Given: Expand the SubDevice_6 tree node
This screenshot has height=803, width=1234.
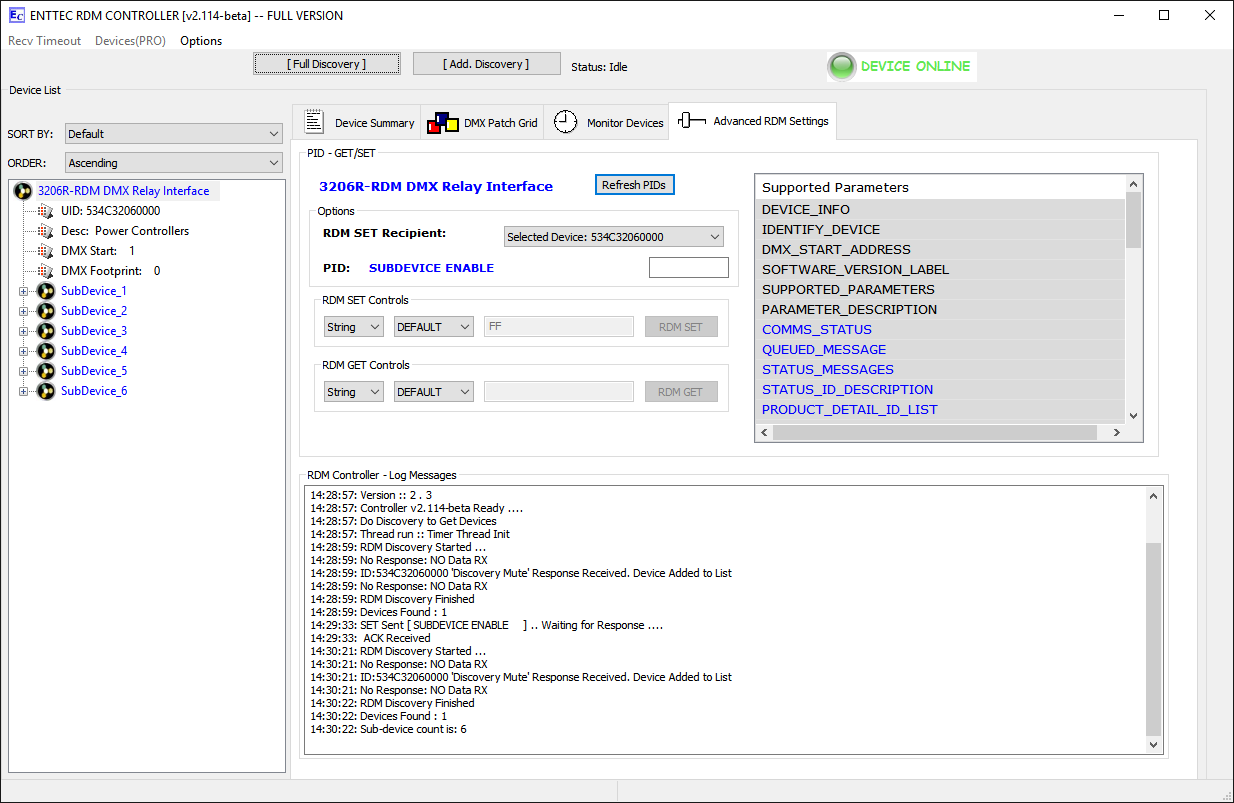Looking at the screenshot, I should point(24,391).
